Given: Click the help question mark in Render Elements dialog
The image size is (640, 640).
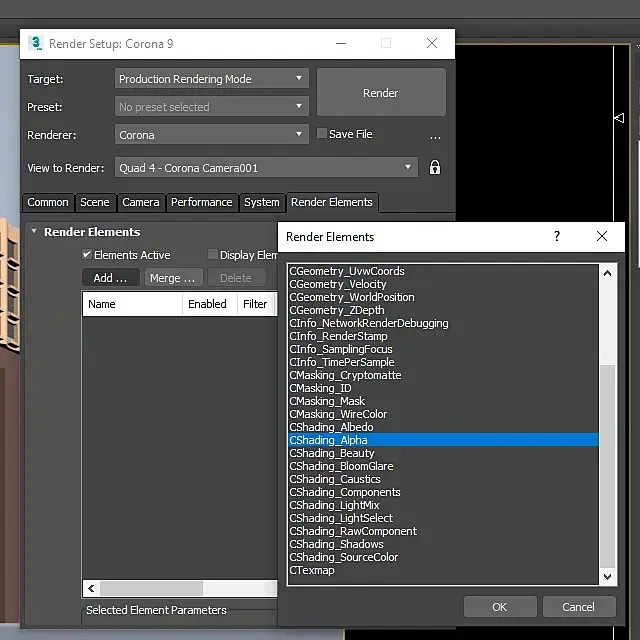Looking at the screenshot, I should point(557,236).
